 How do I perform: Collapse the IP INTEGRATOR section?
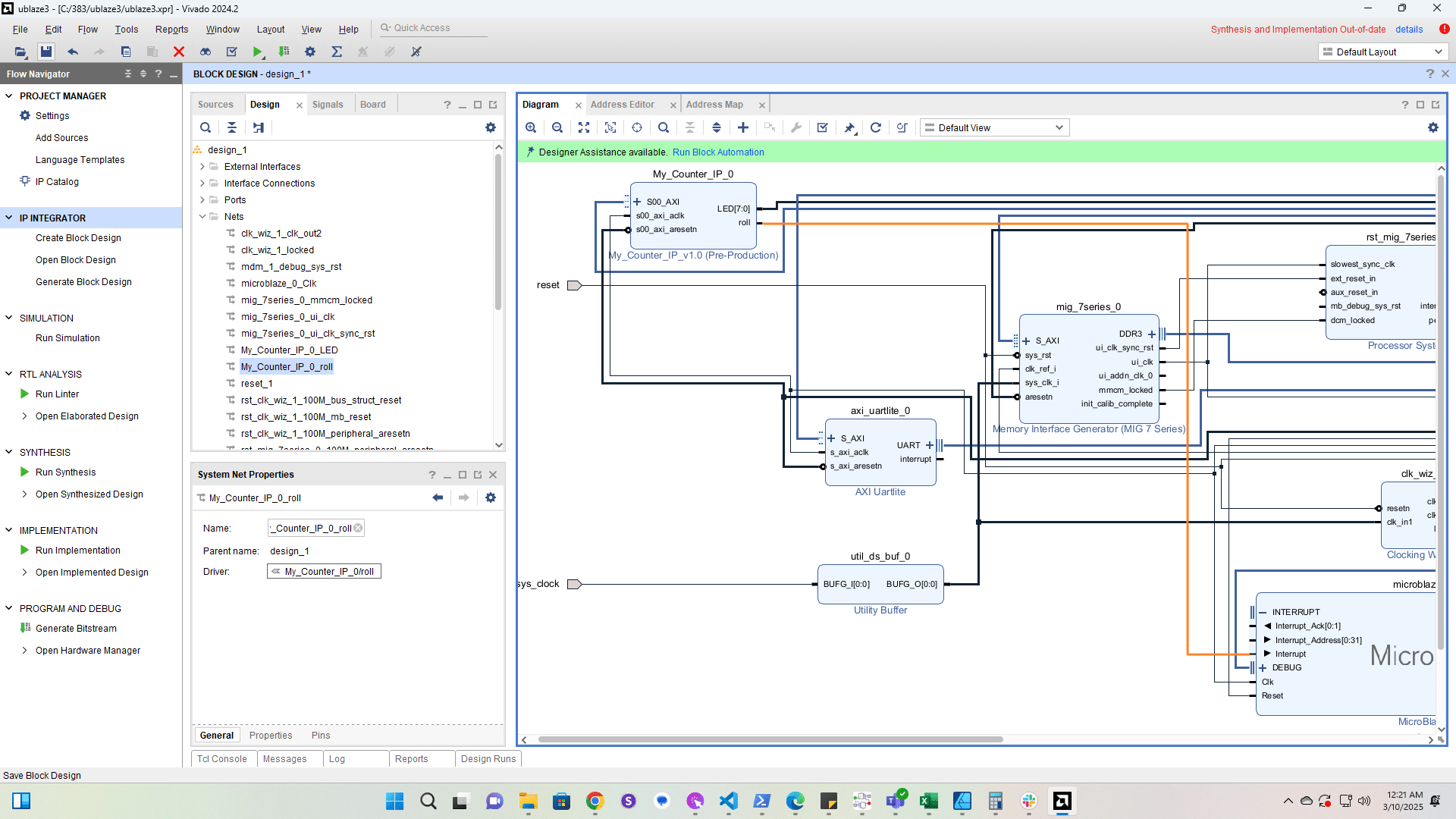pyautogui.click(x=9, y=218)
